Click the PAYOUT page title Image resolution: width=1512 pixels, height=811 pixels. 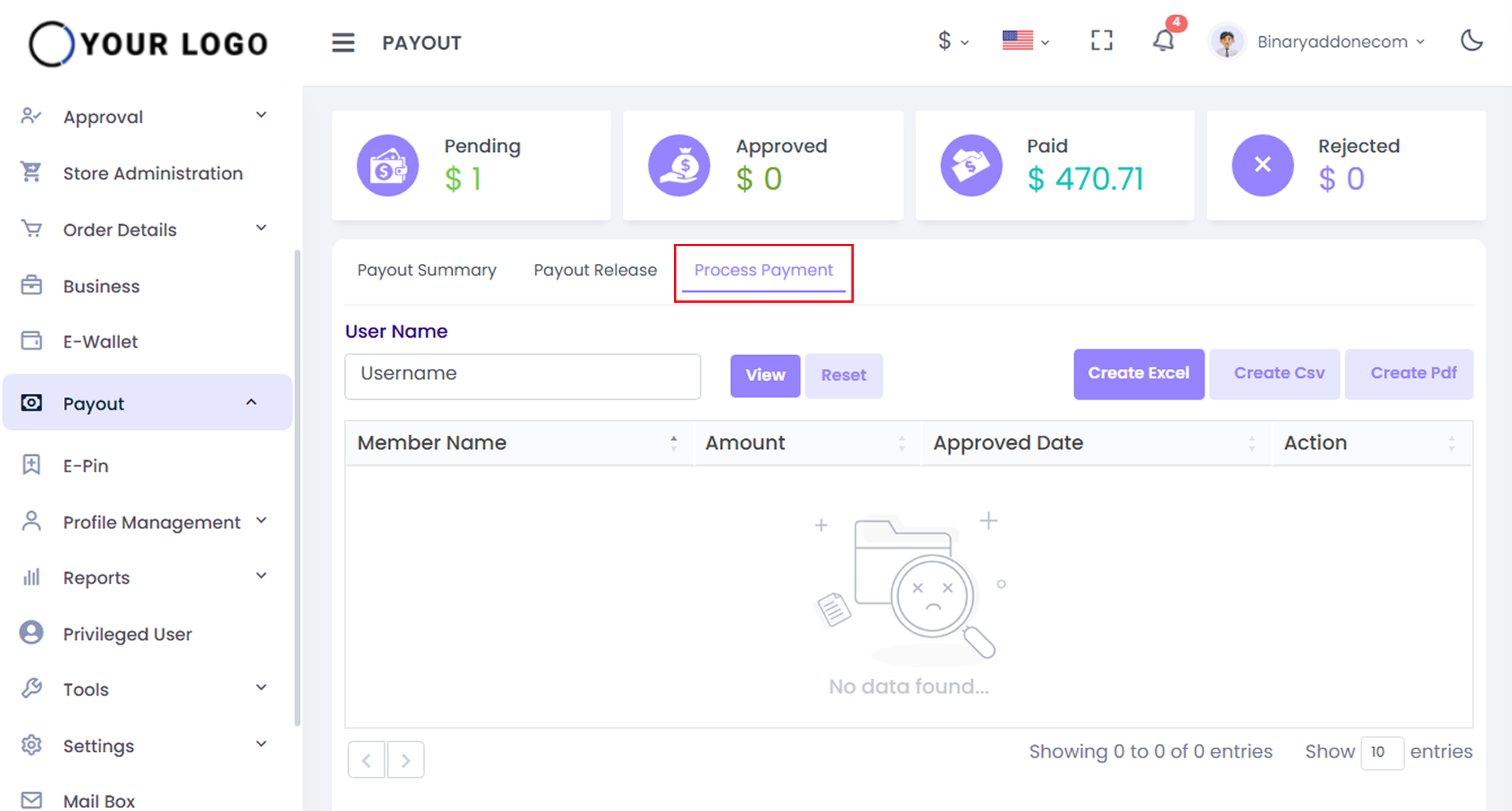point(421,43)
